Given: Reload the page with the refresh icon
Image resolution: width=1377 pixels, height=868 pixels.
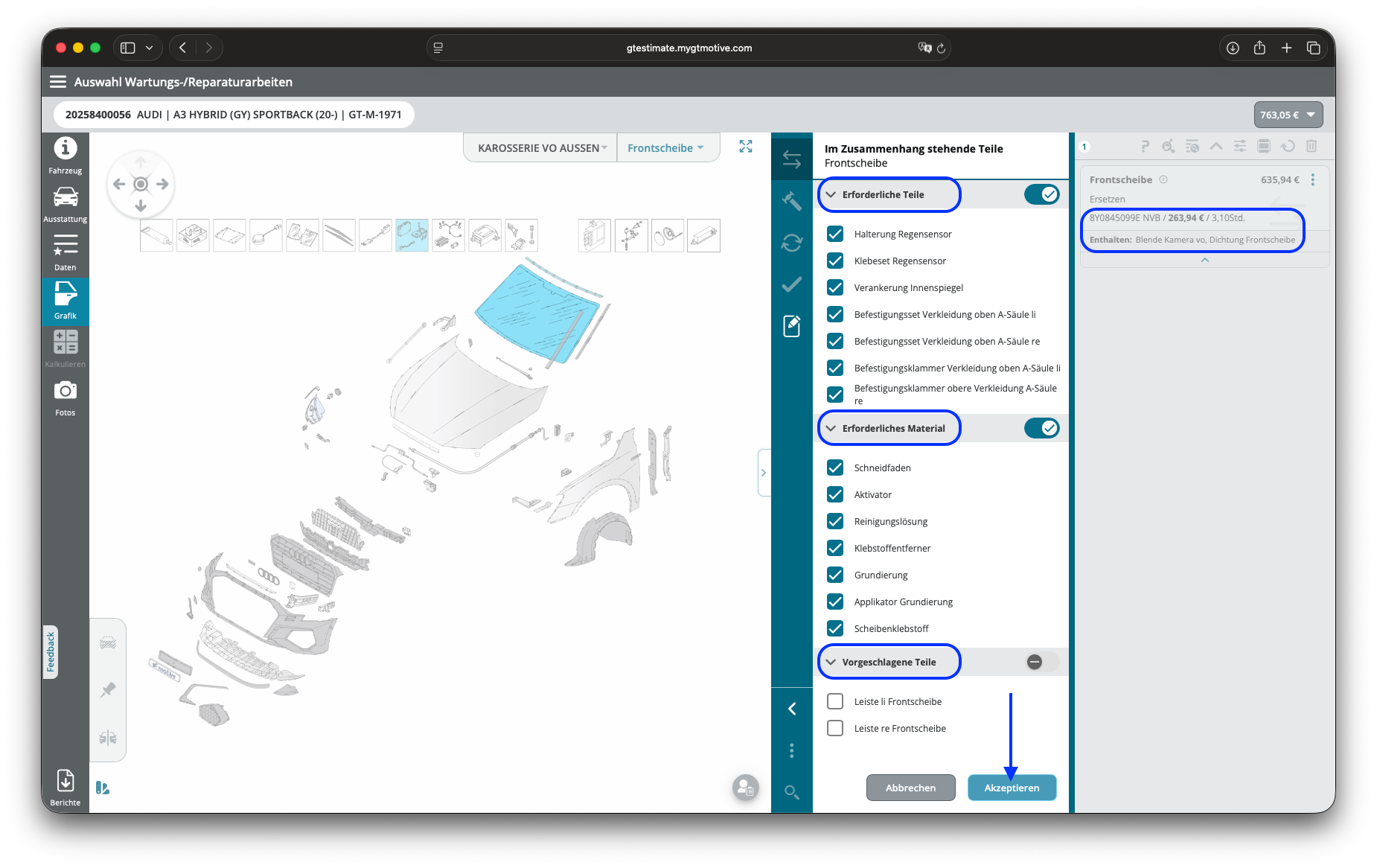Looking at the screenshot, I should coord(941,48).
